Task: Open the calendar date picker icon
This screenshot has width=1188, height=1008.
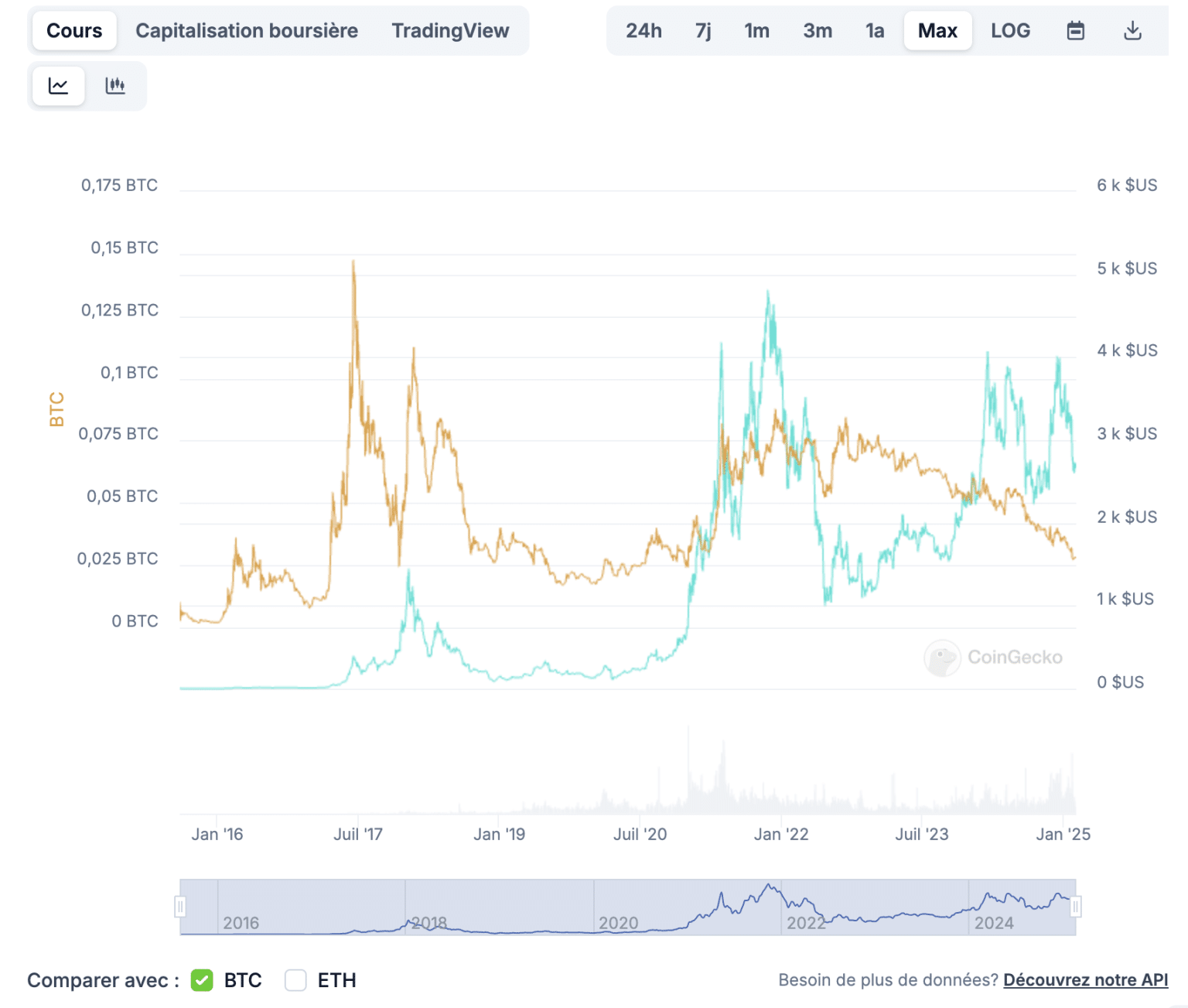Action: click(1075, 30)
